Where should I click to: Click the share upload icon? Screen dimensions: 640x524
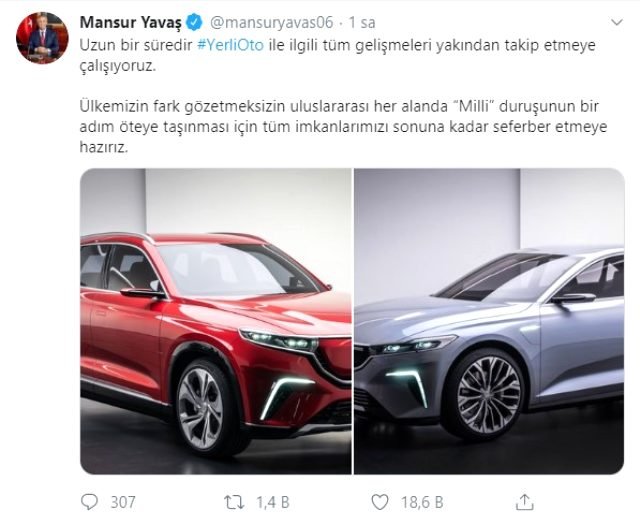[524, 502]
